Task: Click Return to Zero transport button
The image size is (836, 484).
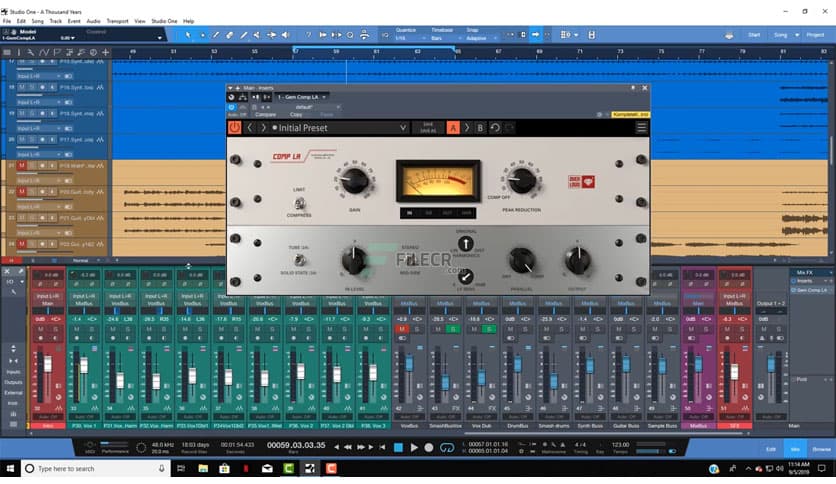Action: click(383, 447)
